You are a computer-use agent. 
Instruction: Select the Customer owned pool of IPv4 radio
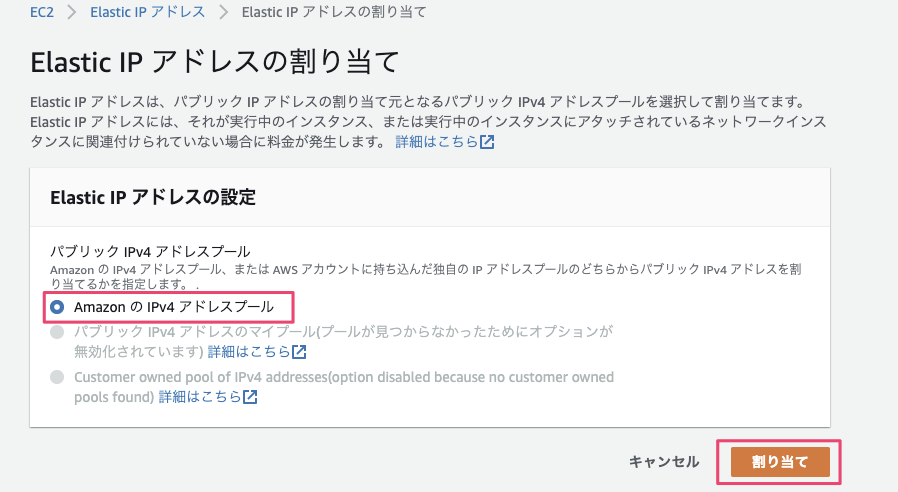pos(57,377)
